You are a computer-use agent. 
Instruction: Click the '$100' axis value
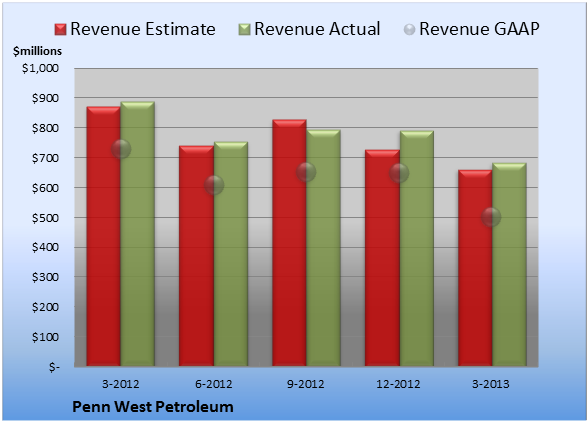point(45,337)
